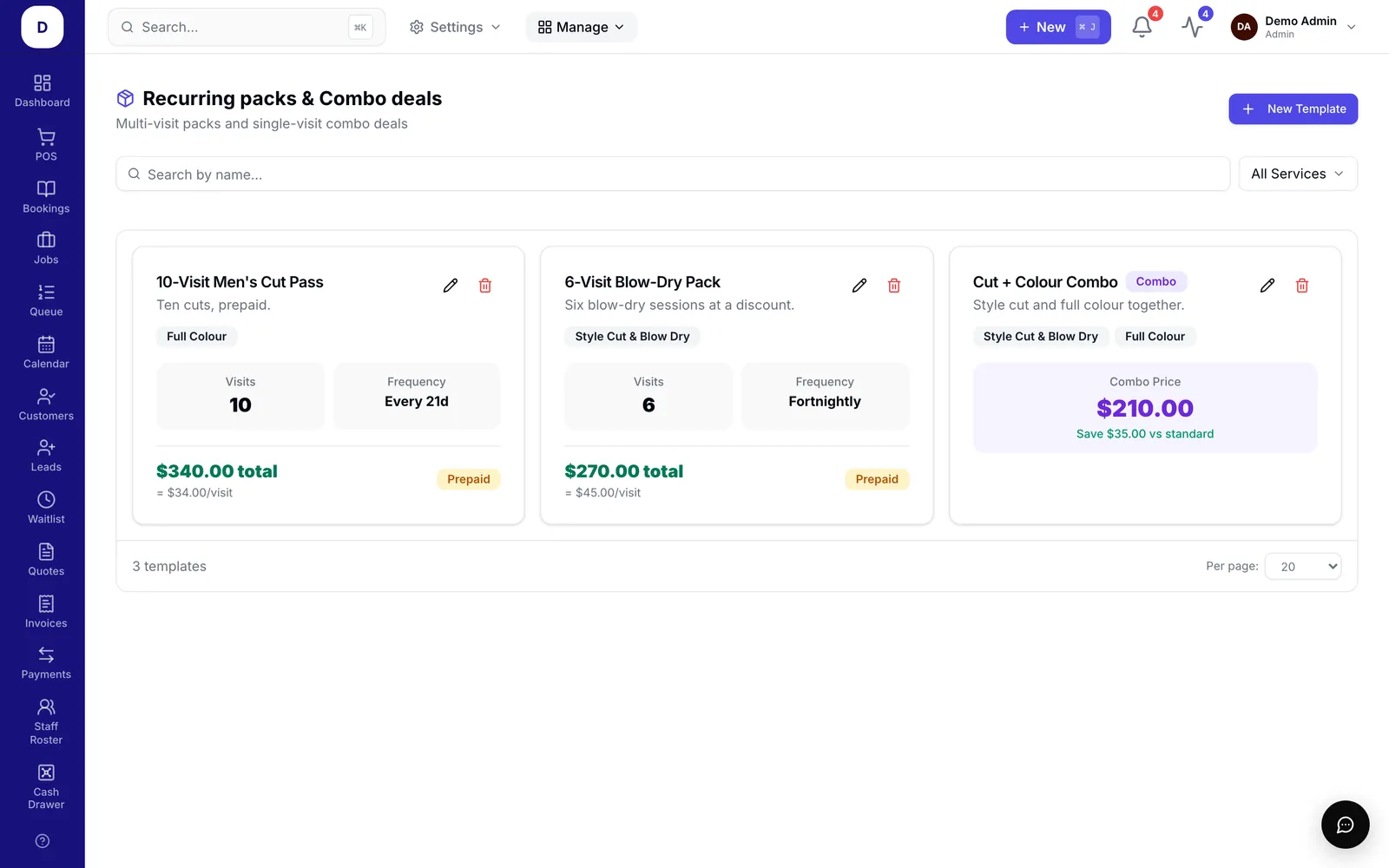The width and height of the screenshot is (1389, 868).
Task: Open Cash Drawer in the sidebar
Action: [46, 787]
